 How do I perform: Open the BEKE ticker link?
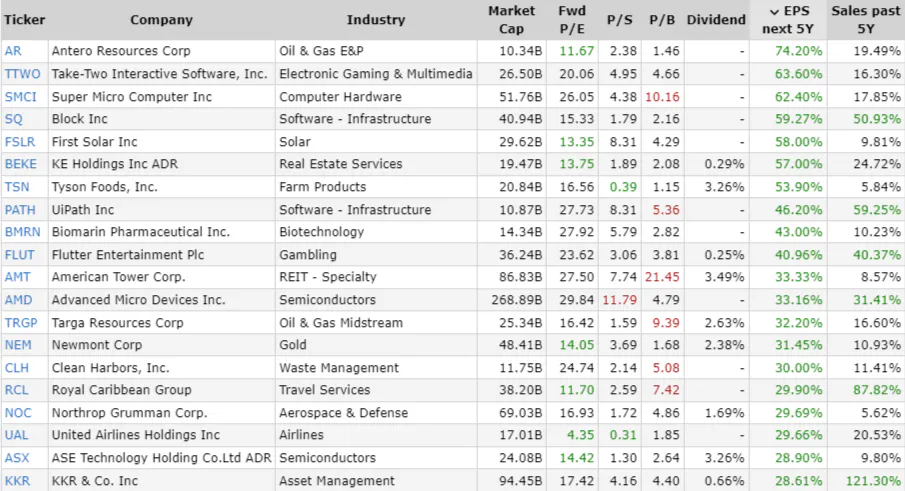click(20, 164)
